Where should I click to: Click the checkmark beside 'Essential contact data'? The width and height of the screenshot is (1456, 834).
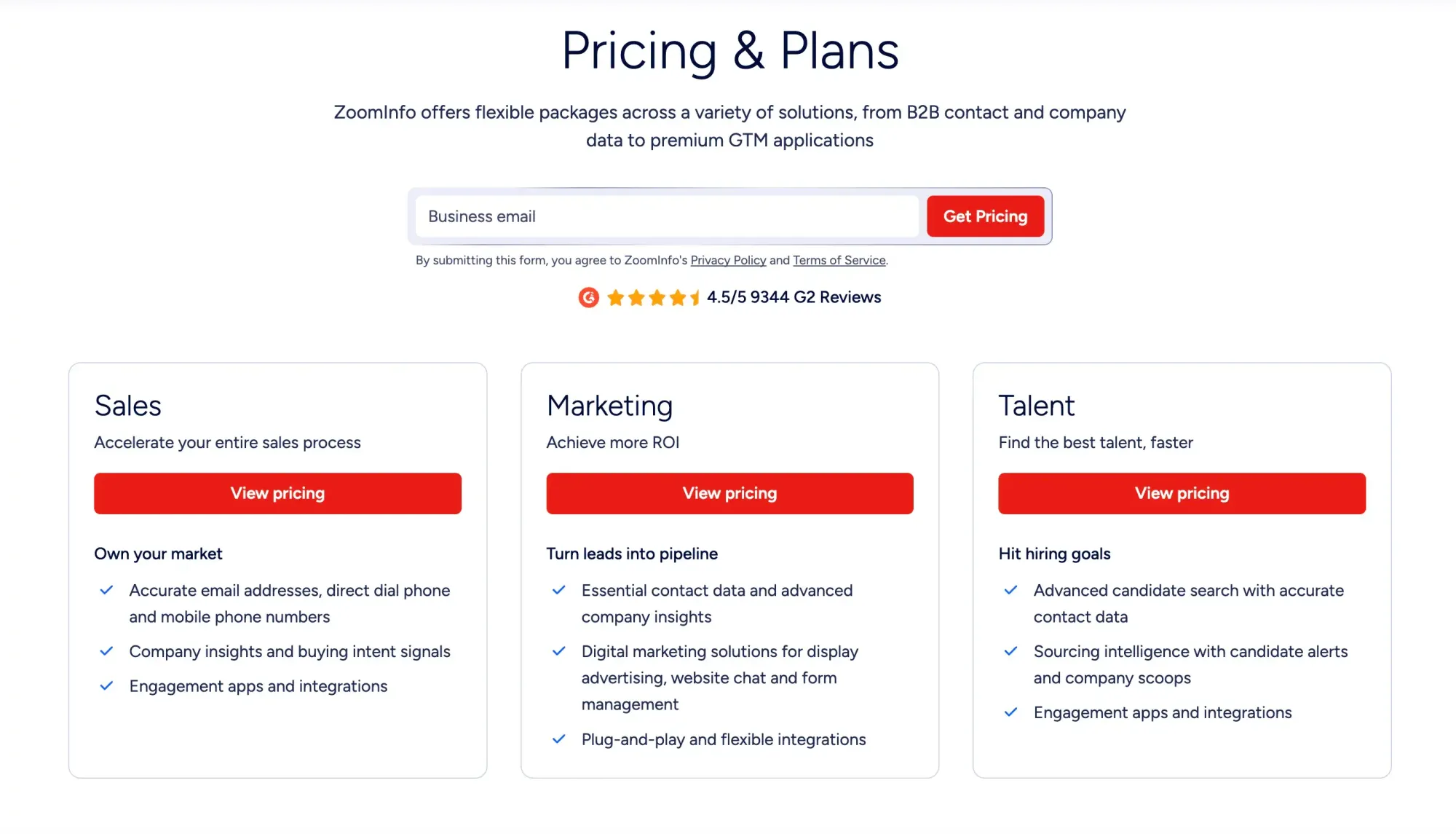coord(559,590)
